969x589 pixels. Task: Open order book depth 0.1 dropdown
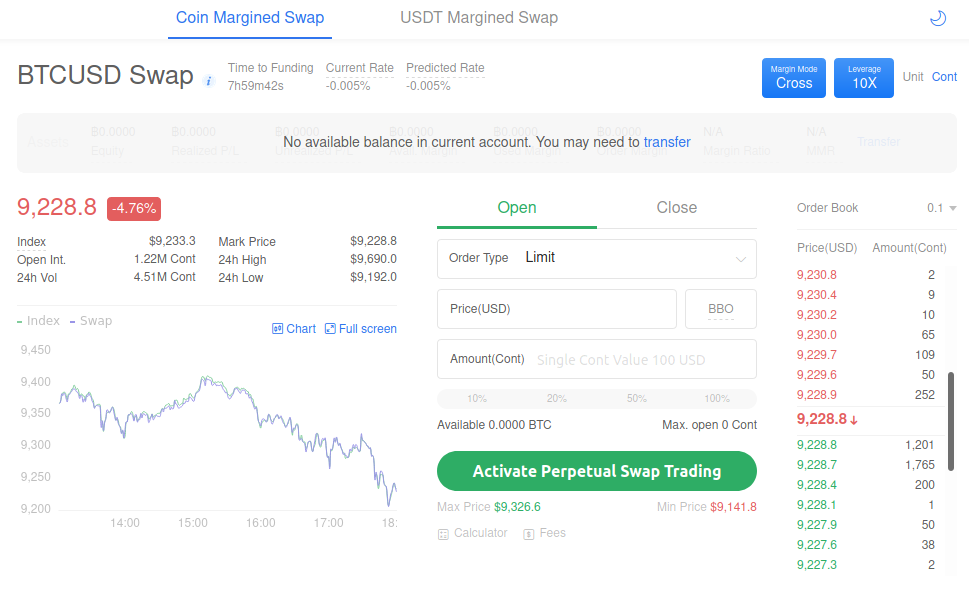[x=941, y=208]
